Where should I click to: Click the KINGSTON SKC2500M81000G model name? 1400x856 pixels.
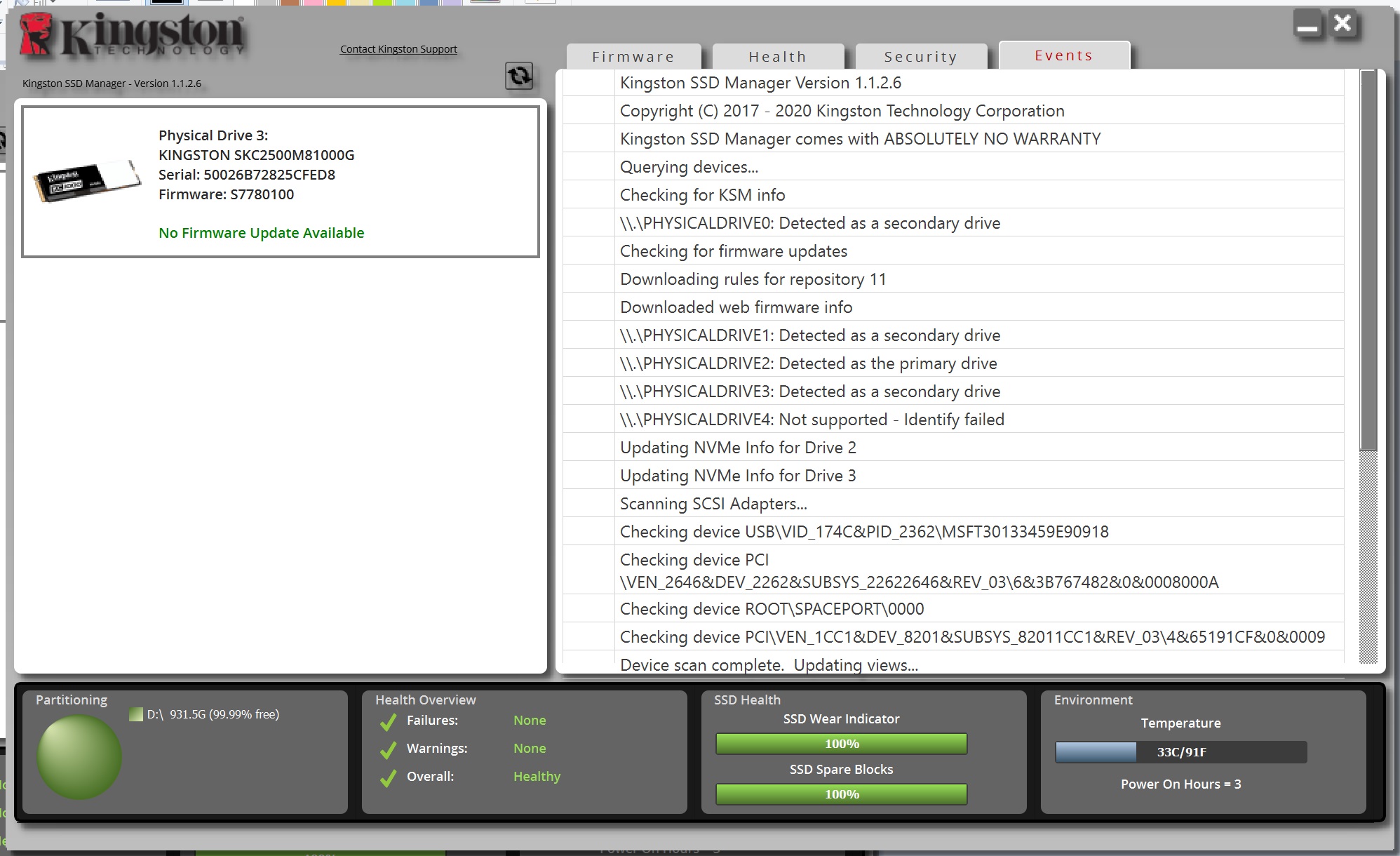click(257, 155)
